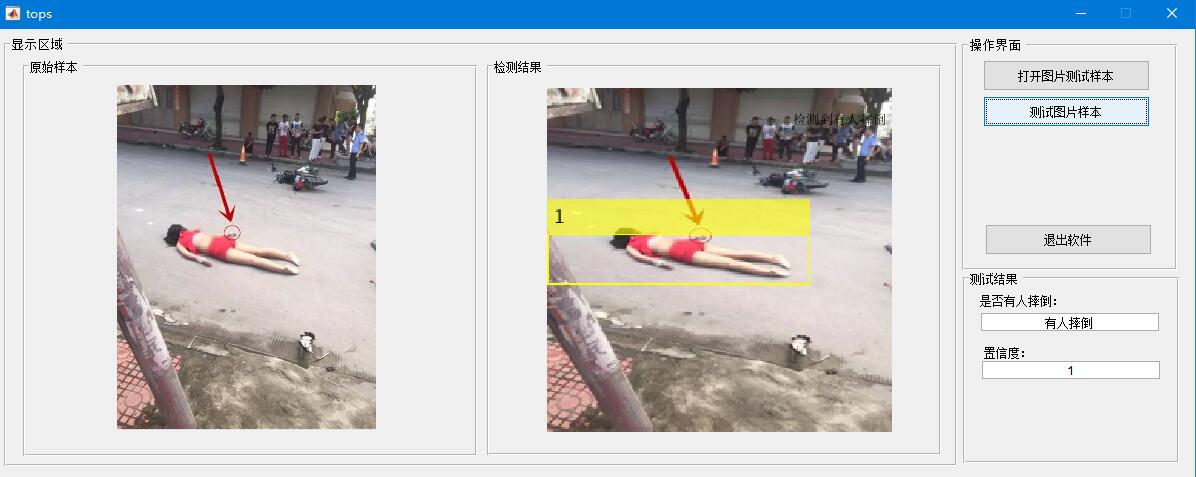Click the 原始样本 panel title
Viewport: 1196px width, 477px height.
pos(53,67)
